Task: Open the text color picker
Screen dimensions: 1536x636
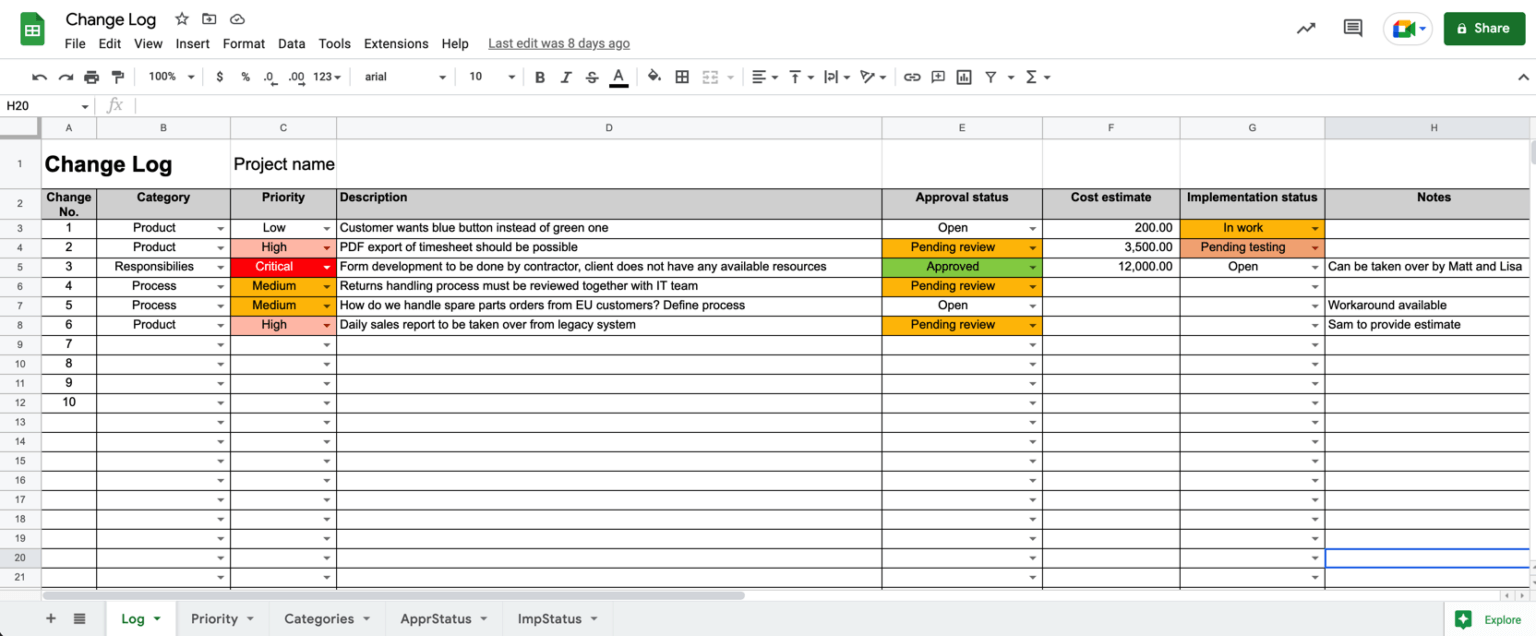Action: click(x=618, y=76)
